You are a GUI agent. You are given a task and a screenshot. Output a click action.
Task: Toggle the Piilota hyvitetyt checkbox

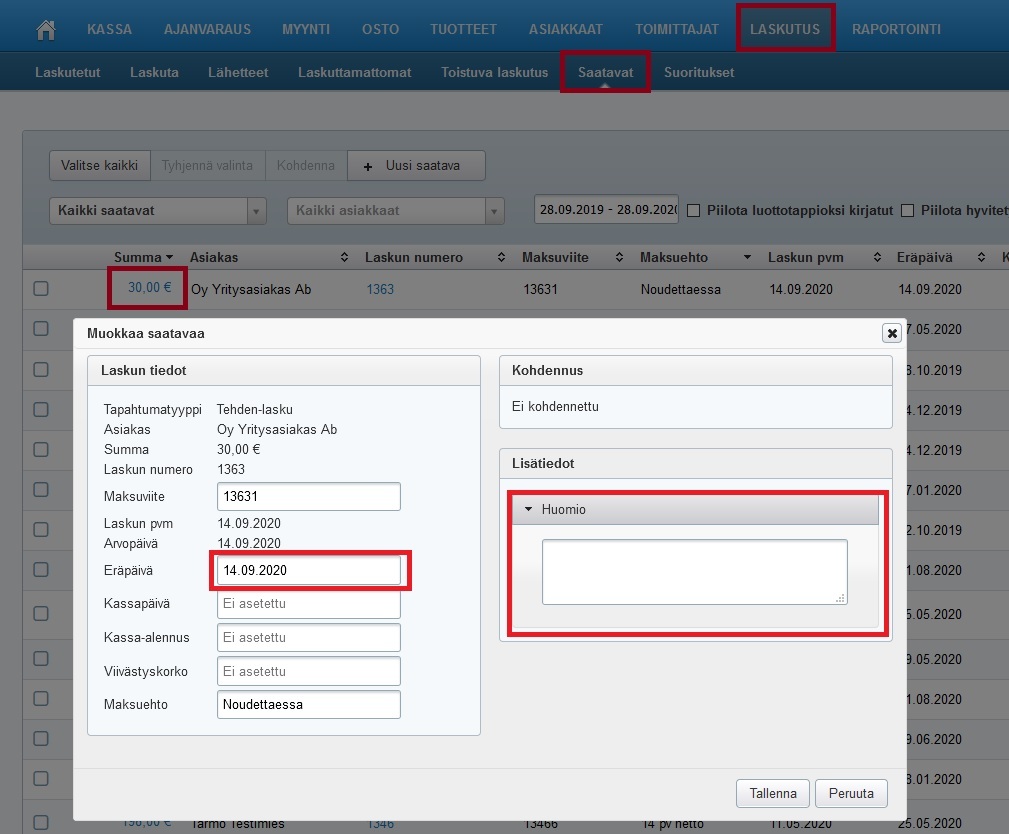[x=908, y=210]
